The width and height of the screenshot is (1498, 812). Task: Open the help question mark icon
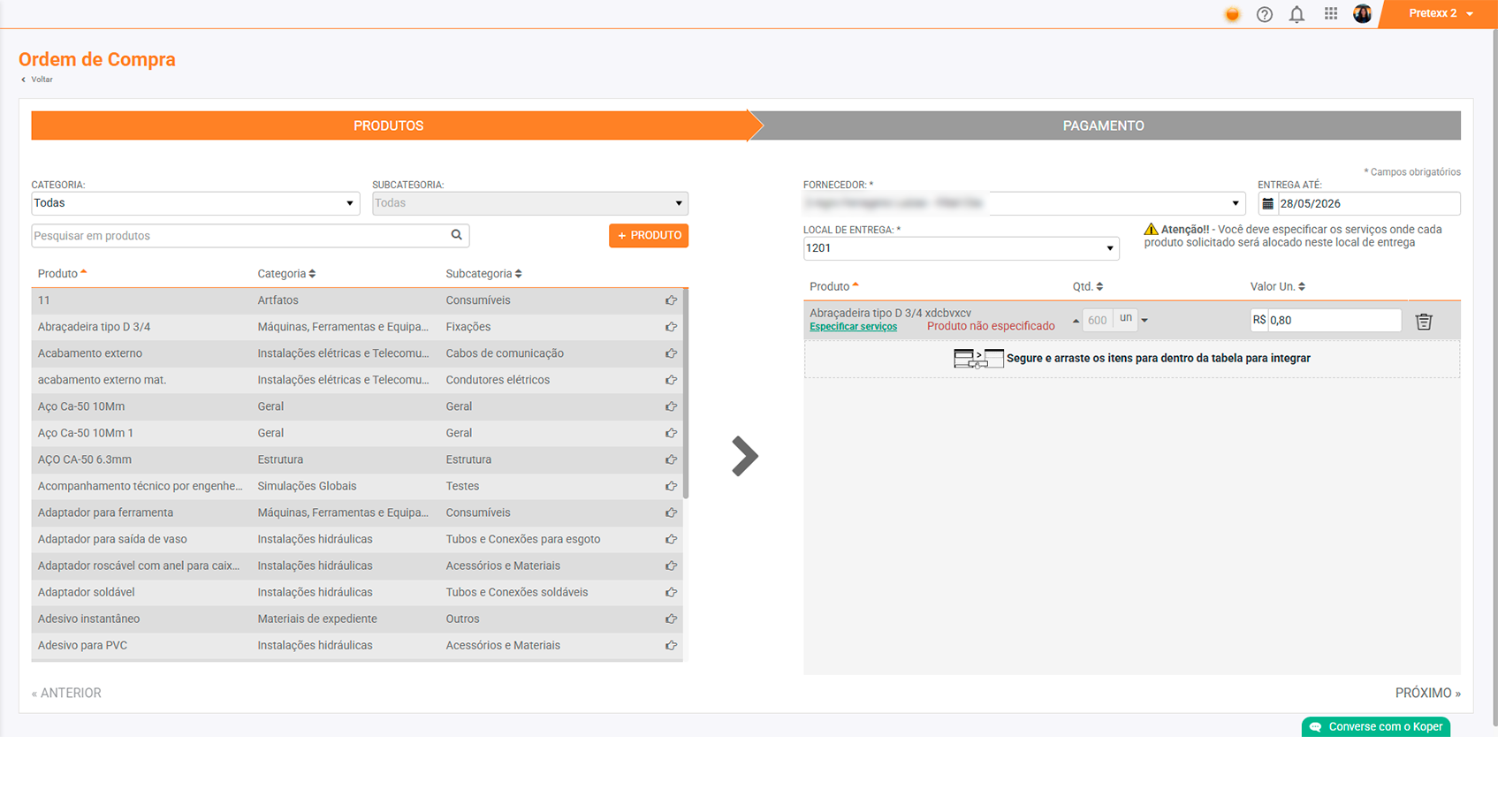click(x=1265, y=14)
